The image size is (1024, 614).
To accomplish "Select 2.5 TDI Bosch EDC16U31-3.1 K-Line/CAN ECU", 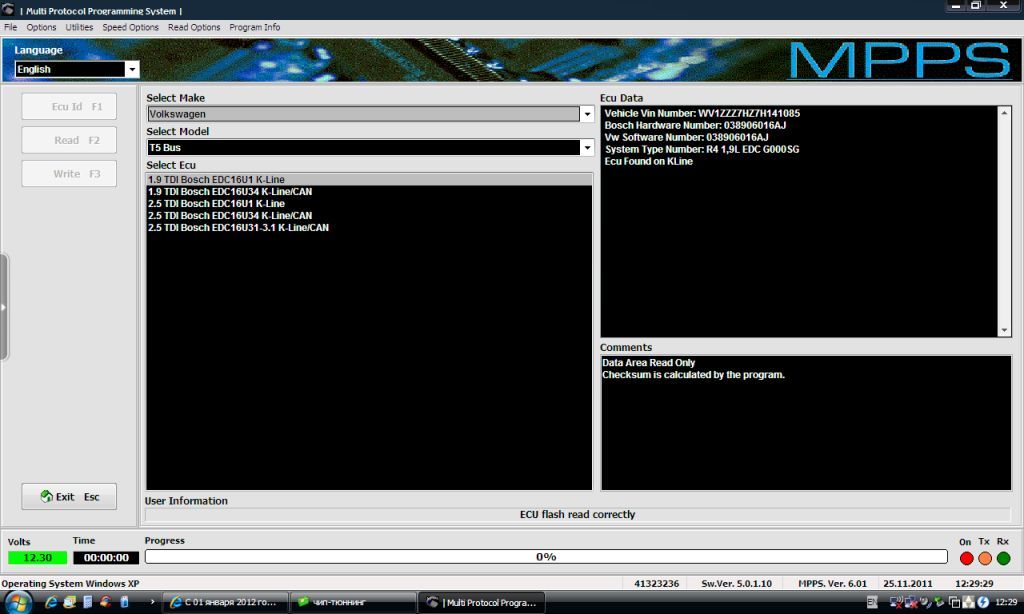I will pyautogui.click(x=370, y=227).
